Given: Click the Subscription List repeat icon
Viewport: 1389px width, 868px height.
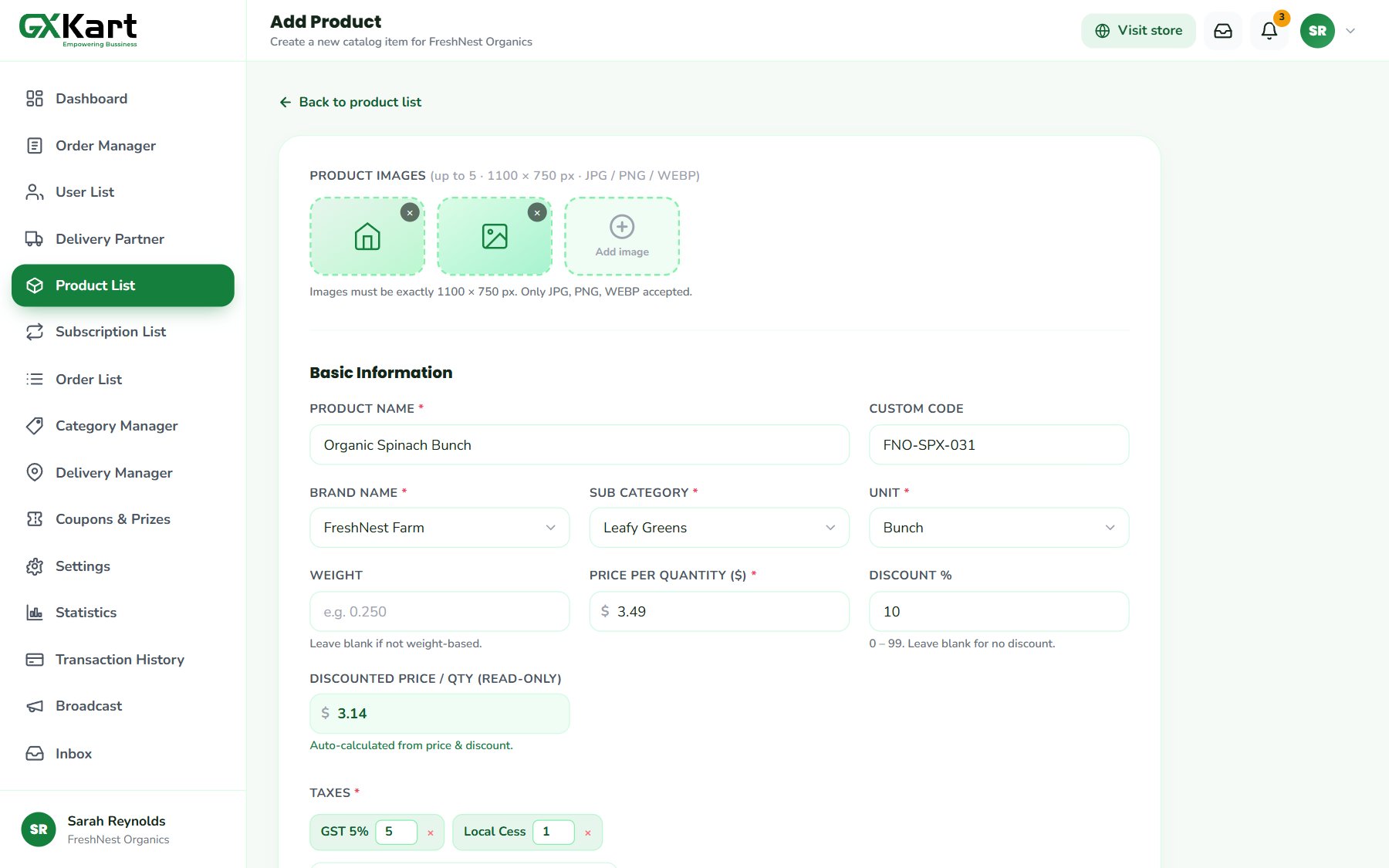Looking at the screenshot, I should (x=35, y=332).
